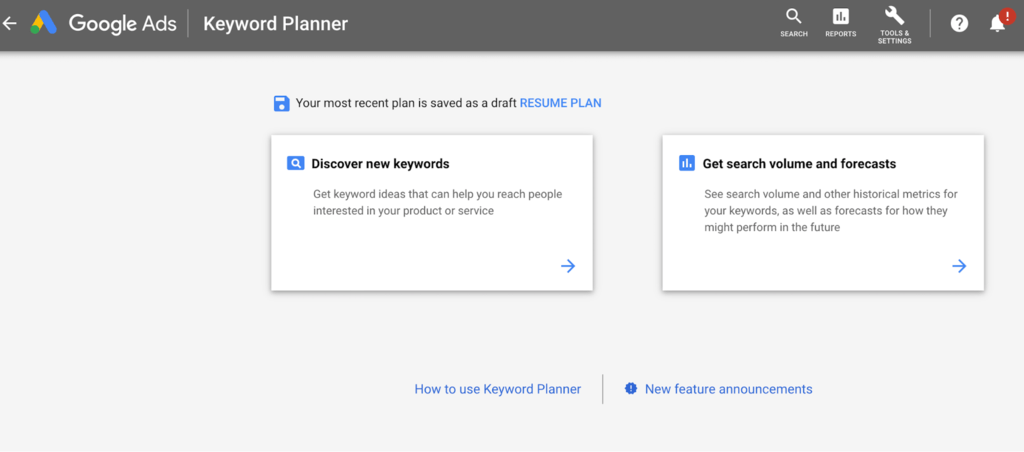1024x452 pixels.
Task: Click the saved draft floppy disk icon
Action: (281, 103)
